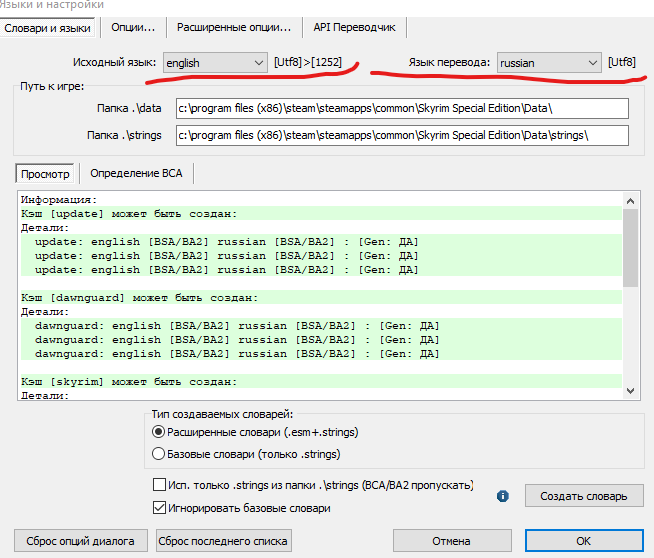The image size is (654, 558).
Task: Switch to the API Переводчик tab
Action: pyautogui.click(x=354, y=28)
